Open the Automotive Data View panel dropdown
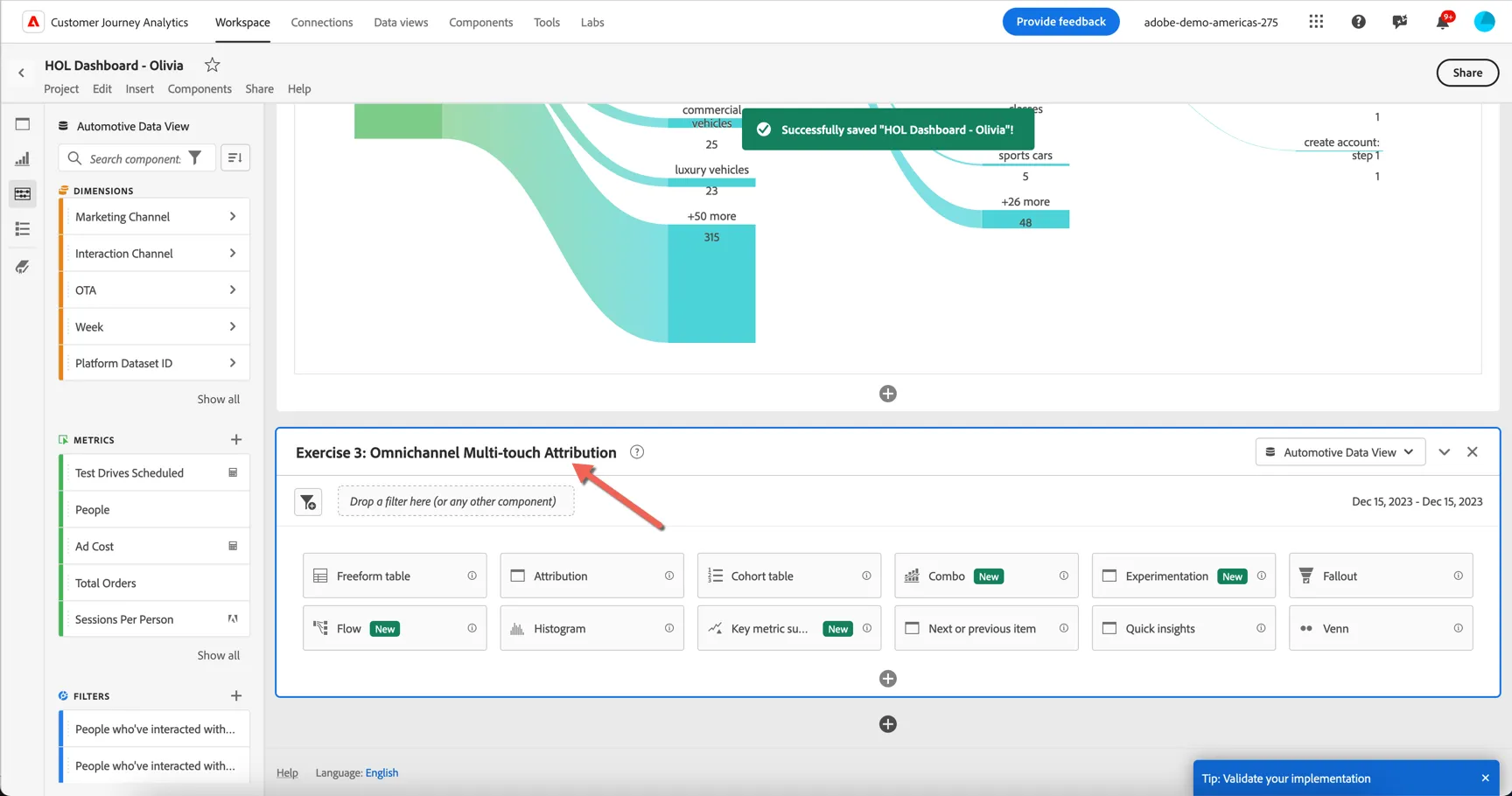 click(x=1340, y=452)
